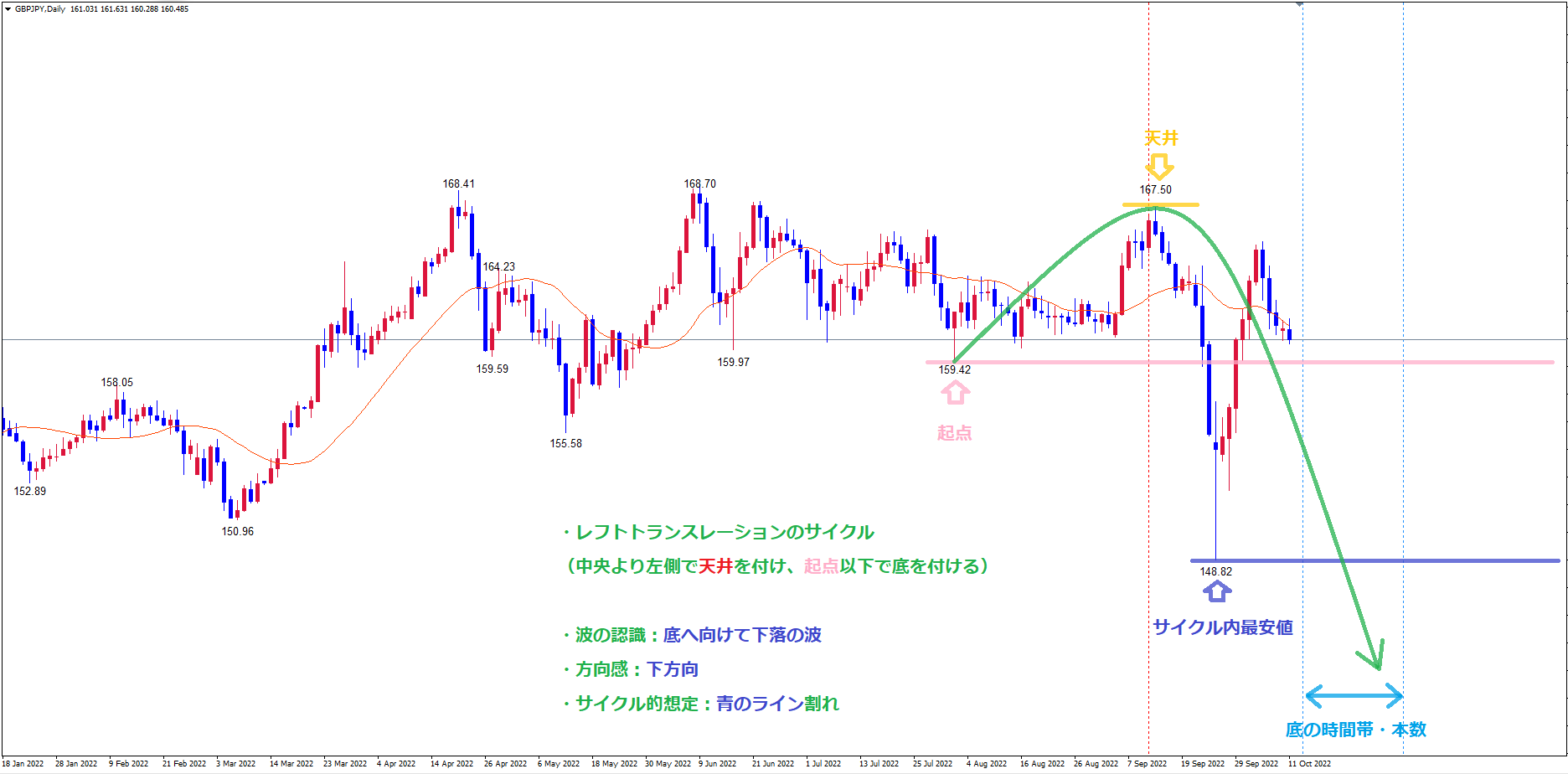Click the 150.96 price low label
The height and width of the screenshot is (774, 1568).
[x=237, y=531]
